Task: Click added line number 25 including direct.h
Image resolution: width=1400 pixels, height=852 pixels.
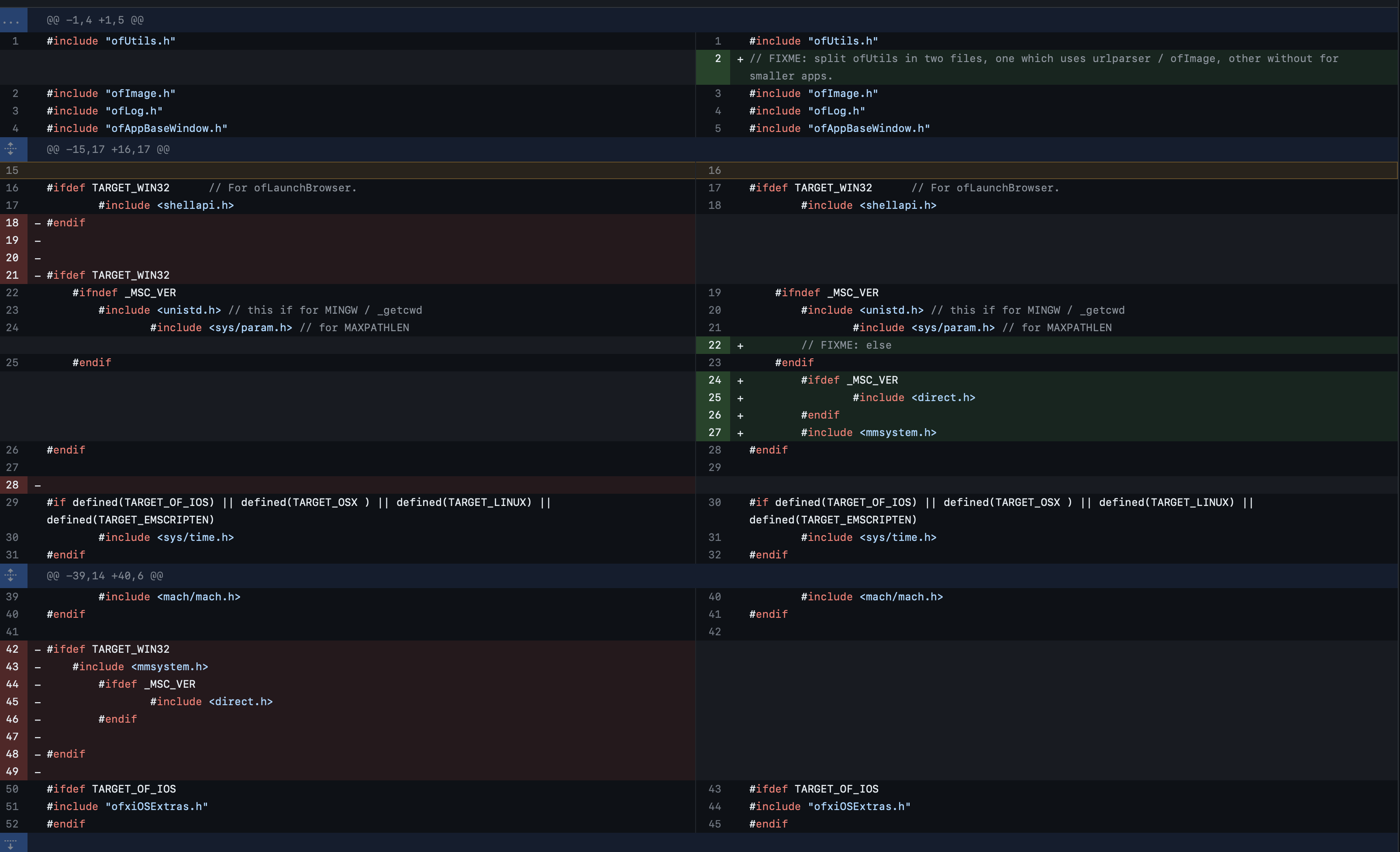Action: point(714,398)
